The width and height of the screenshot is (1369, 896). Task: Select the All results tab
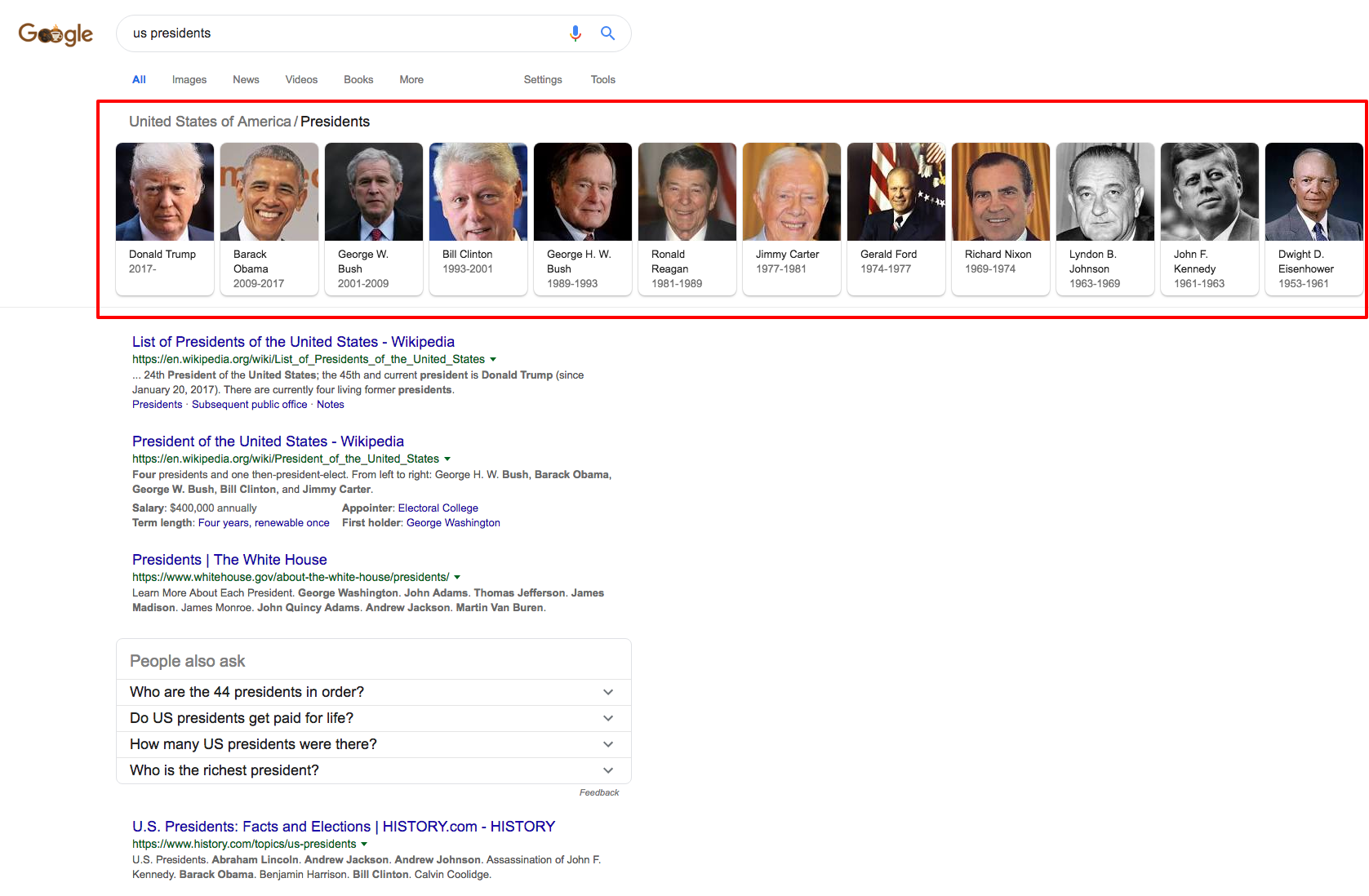[139, 80]
